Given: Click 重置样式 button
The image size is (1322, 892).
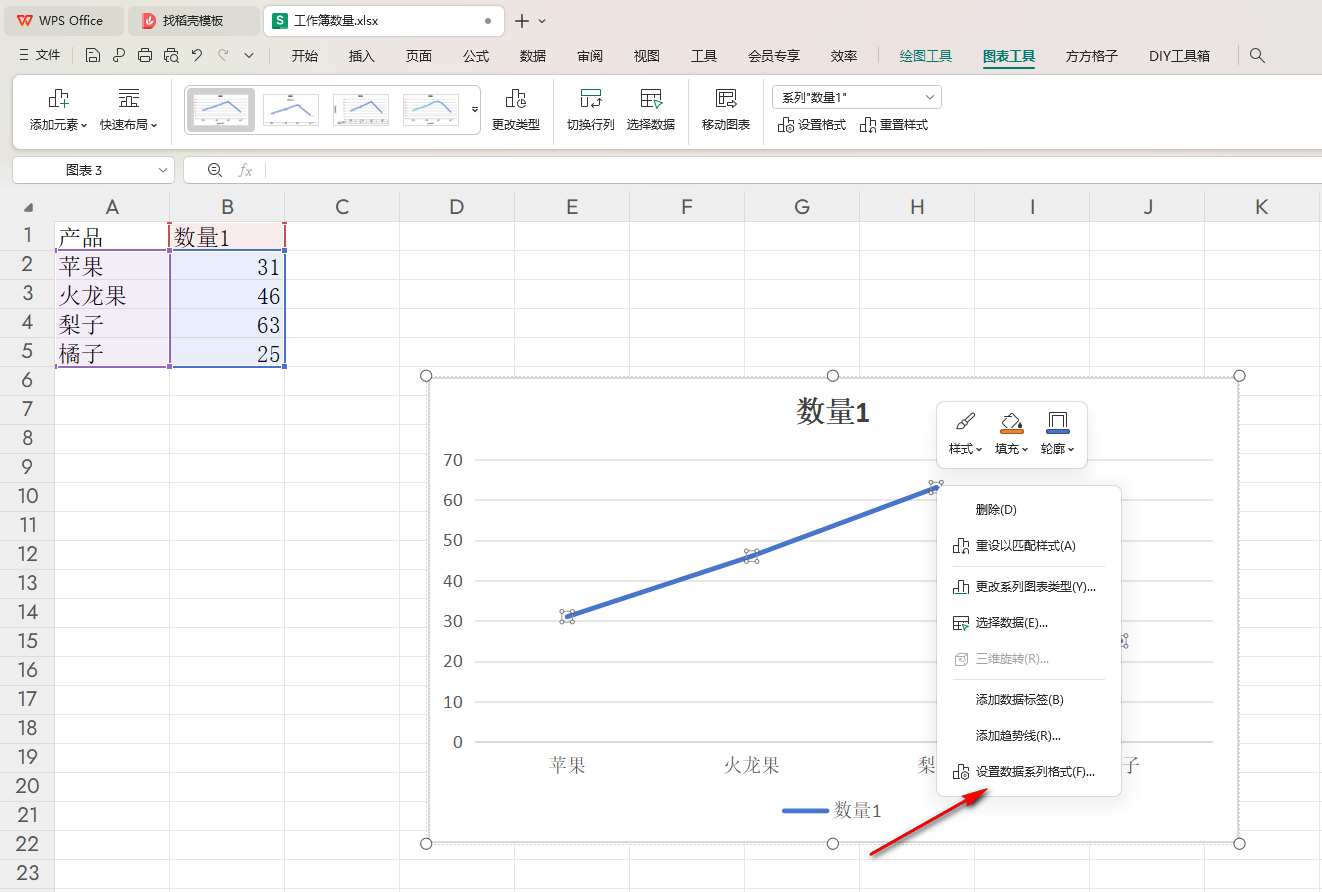Looking at the screenshot, I should click(x=894, y=125).
